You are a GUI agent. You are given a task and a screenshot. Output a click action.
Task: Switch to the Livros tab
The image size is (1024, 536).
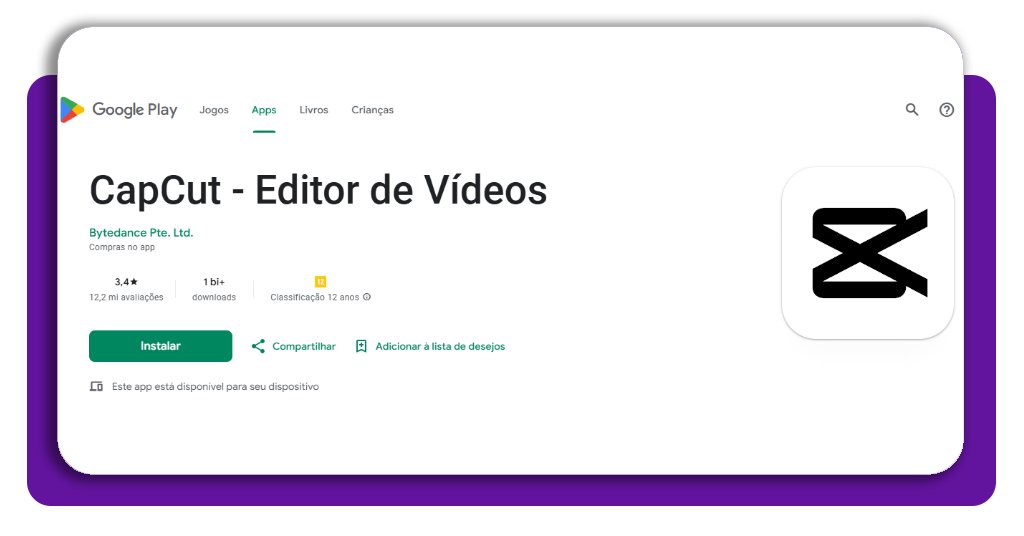[x=313, y=110]
